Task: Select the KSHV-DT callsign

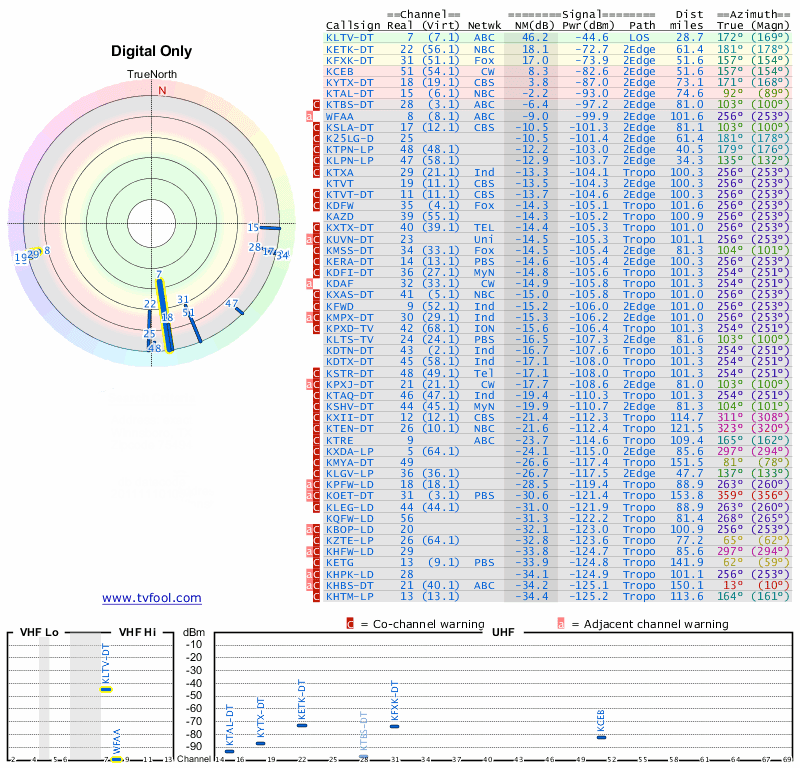Action: (x=349, y=407)
